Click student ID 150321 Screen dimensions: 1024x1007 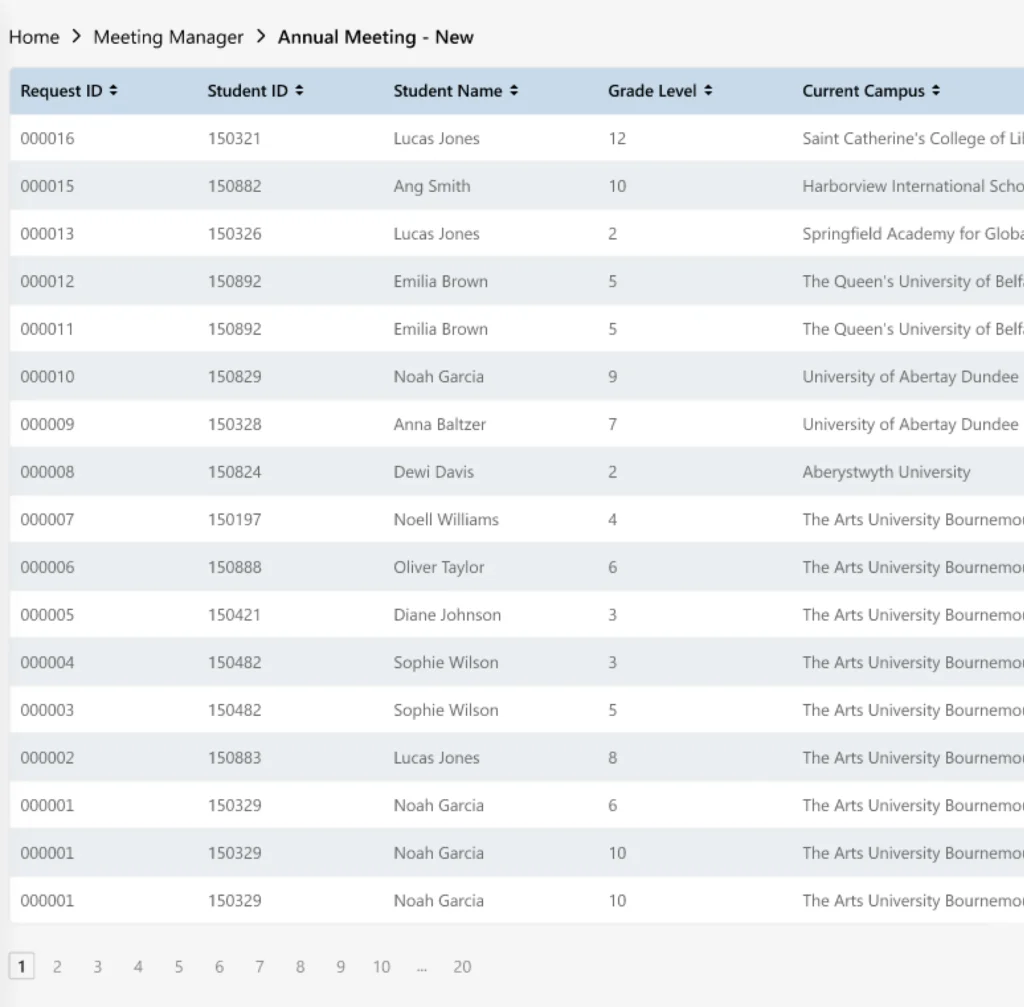234,138
